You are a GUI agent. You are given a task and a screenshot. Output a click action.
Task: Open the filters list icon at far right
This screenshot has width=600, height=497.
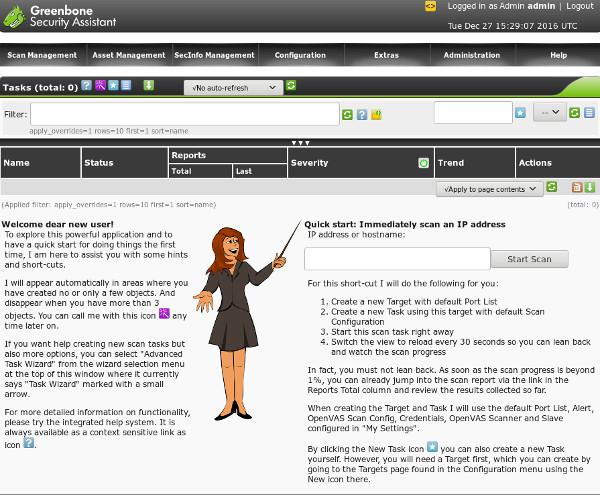click(x=589, y=113)
